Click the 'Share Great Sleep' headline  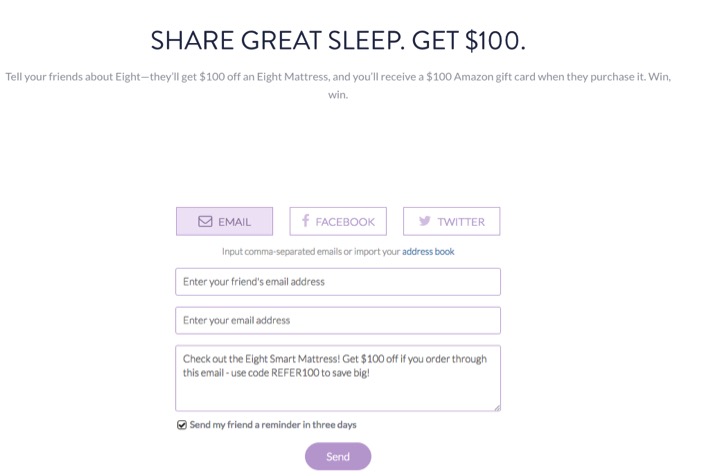click(338, 40)
